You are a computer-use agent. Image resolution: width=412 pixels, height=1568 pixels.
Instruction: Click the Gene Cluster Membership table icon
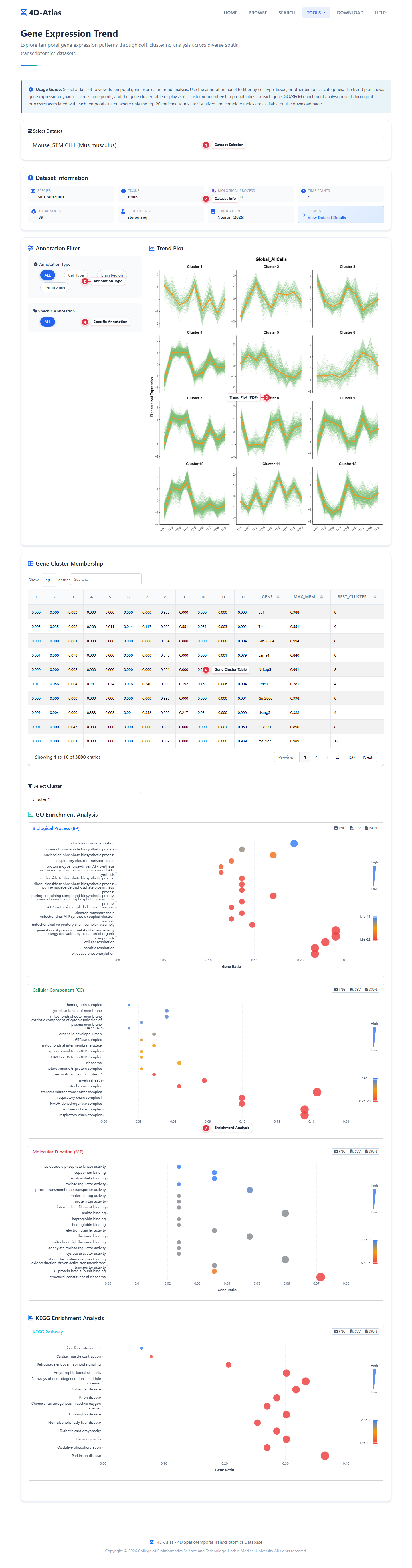[x=30, y=564]
